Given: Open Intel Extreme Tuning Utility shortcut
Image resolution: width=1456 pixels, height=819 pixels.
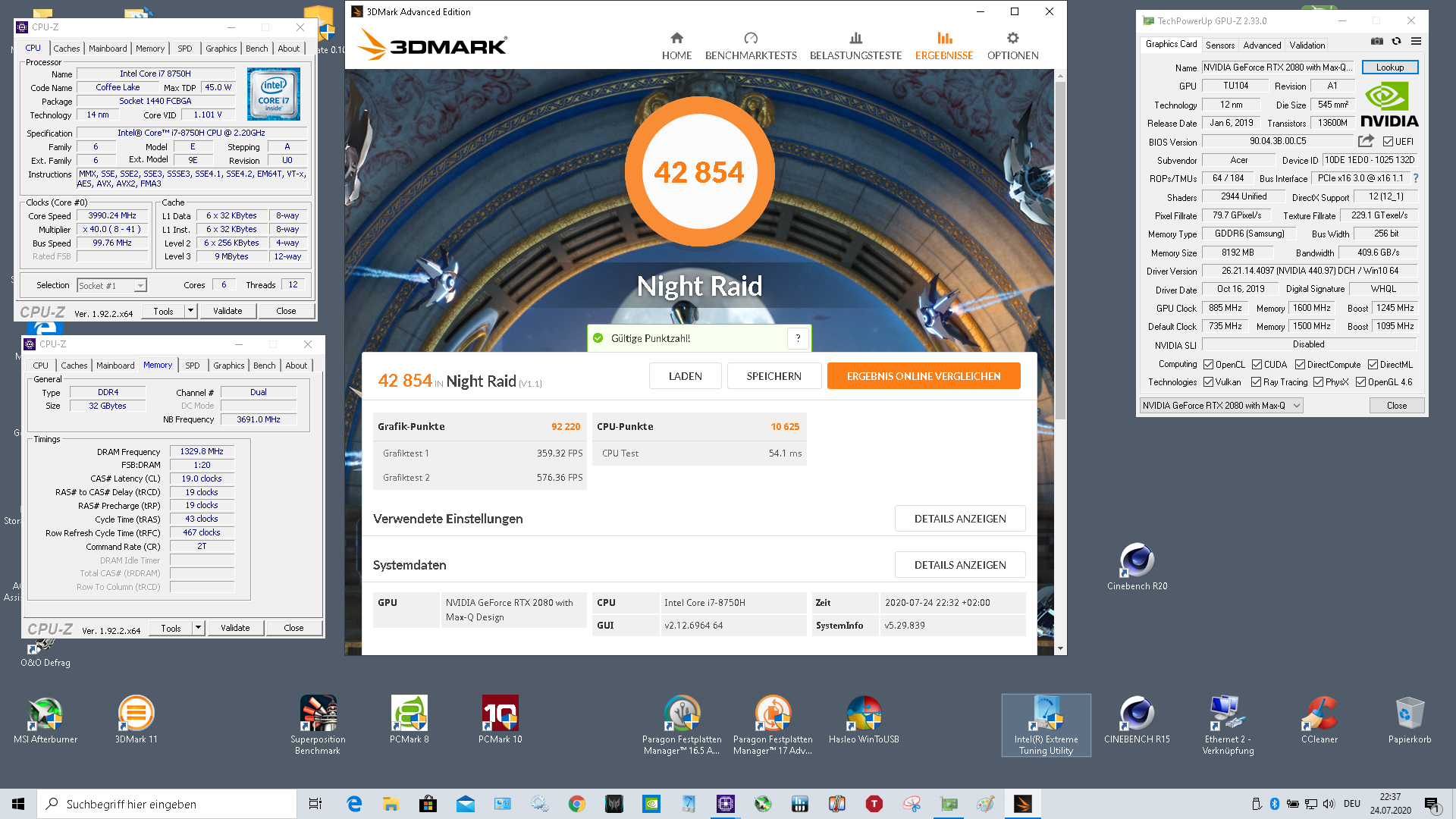Looking at the screenshot, I should pyautogui.click(x=1046, y=725).
